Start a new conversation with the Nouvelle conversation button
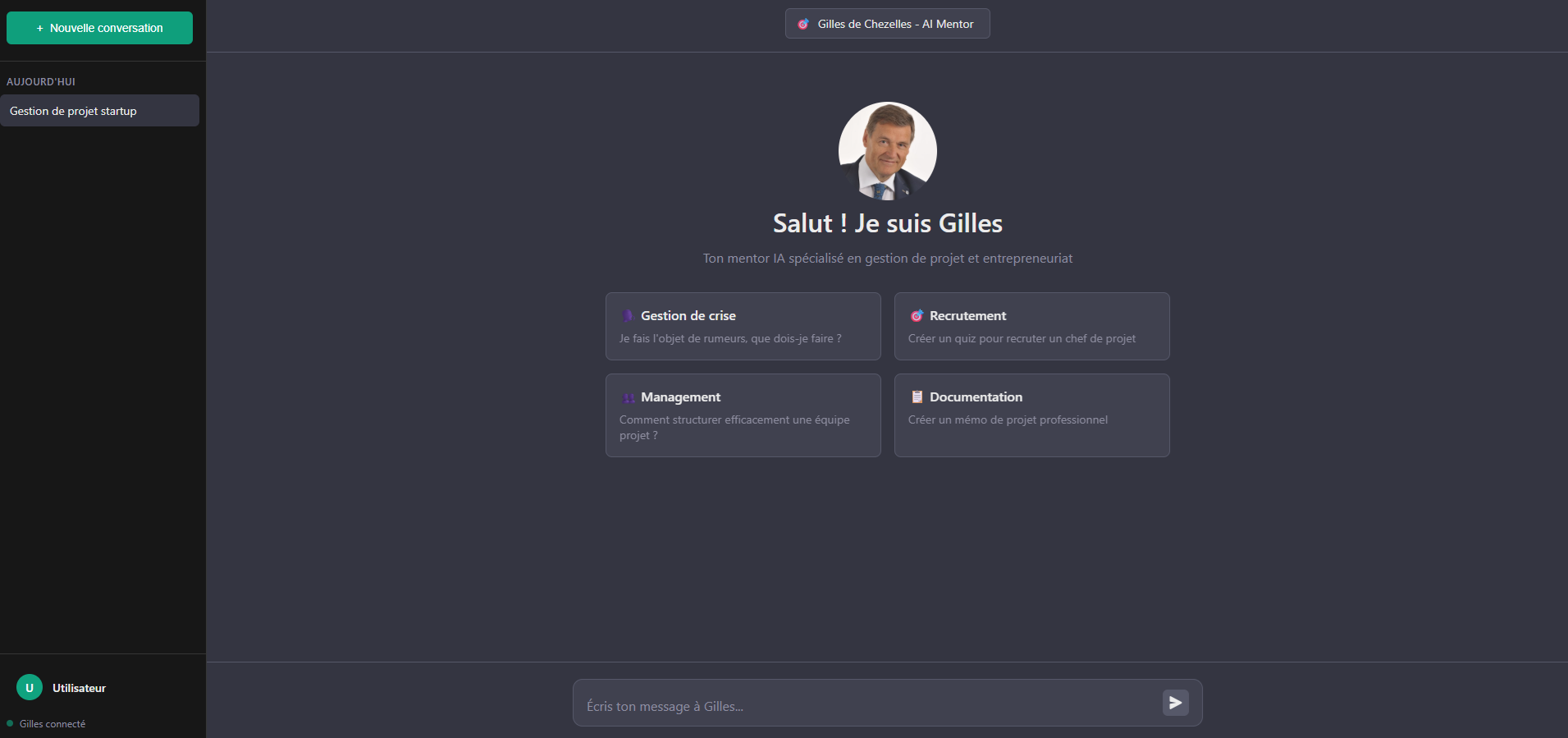The height and width of the screenshot is (738, 1568). 99,28
